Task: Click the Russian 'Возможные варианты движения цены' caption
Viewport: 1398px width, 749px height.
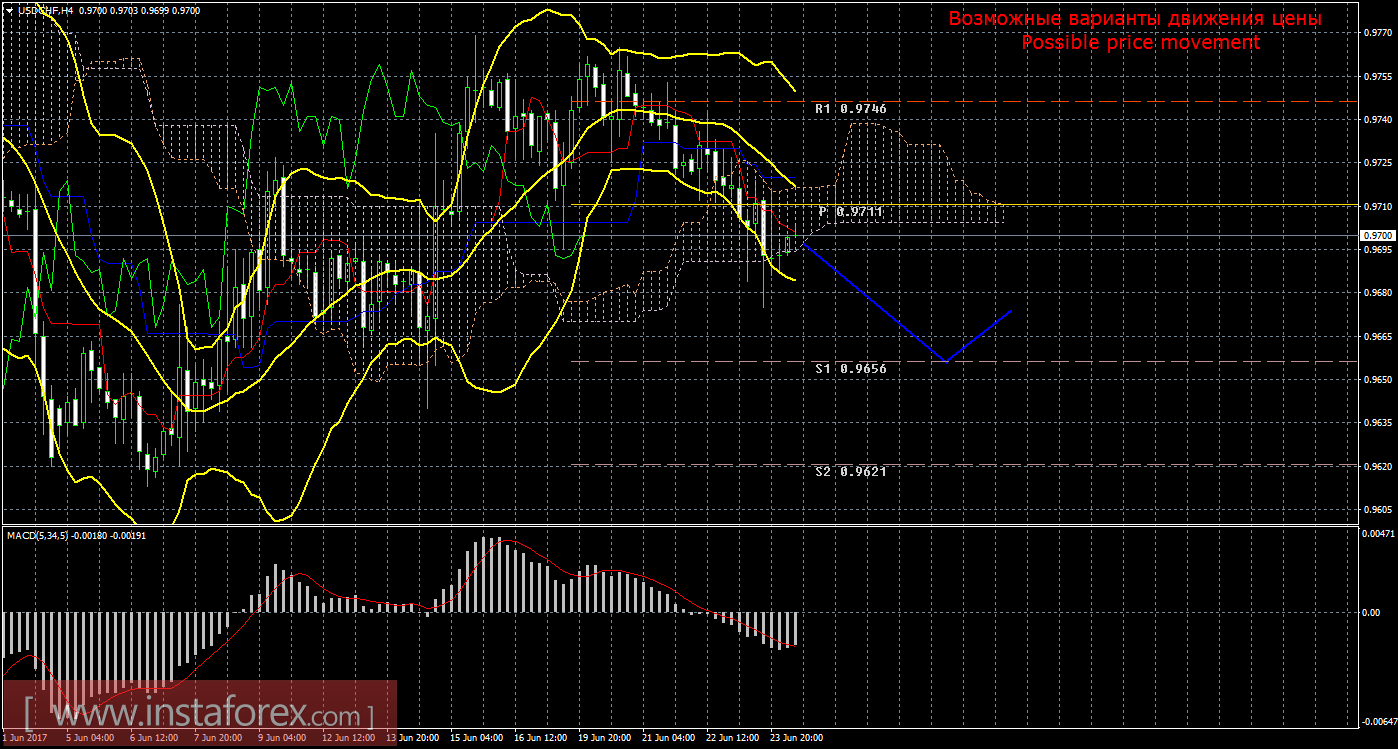Action: [1135, 19]
